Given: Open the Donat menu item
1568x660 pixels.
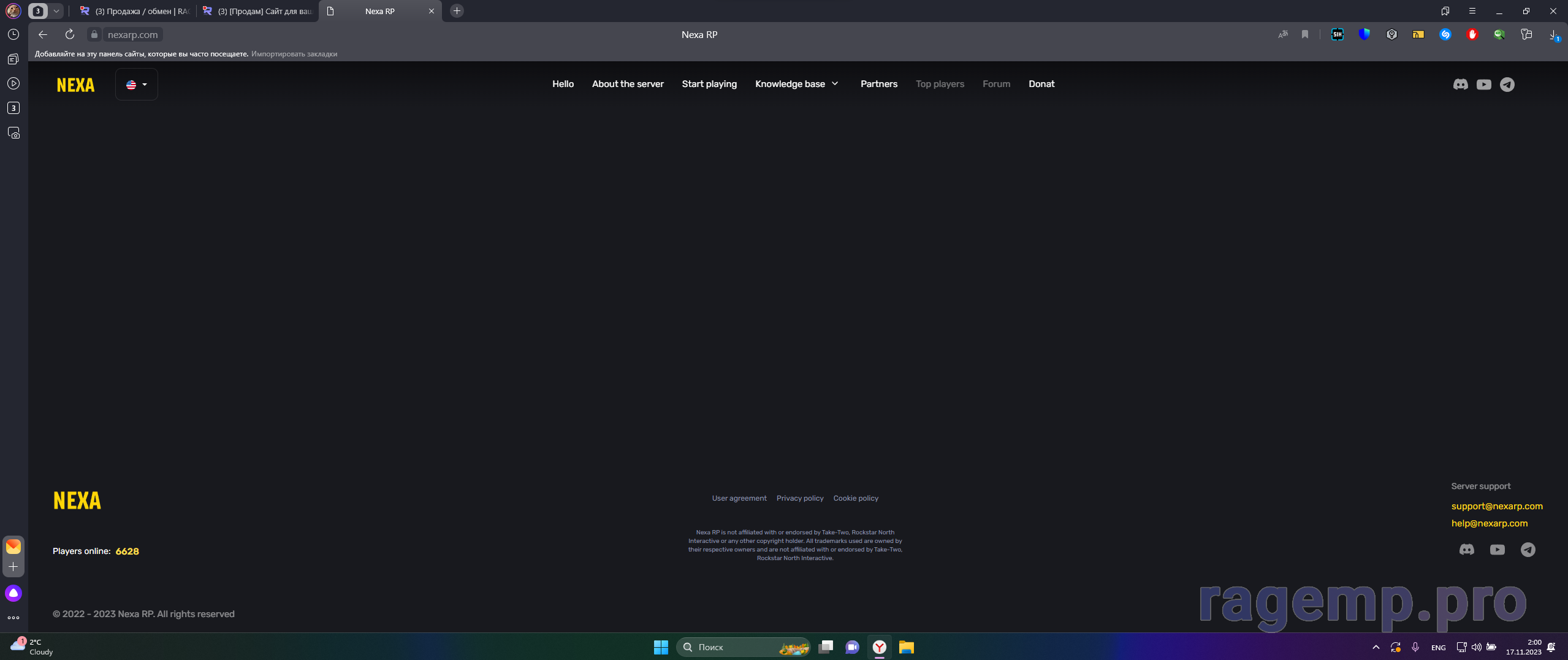Looking at the screenshot, I should [x=1041, y=84].
